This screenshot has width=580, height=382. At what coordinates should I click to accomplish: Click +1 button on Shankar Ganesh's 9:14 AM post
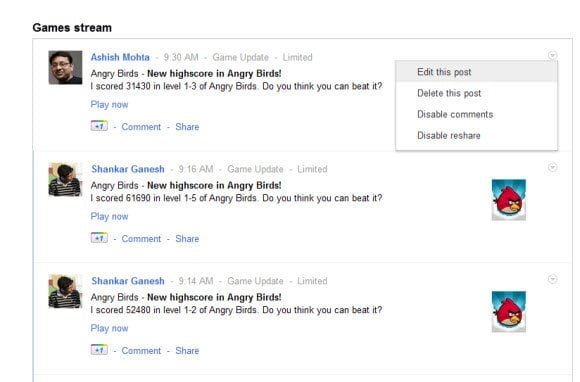pyautogui.click(x=99, y=350)
